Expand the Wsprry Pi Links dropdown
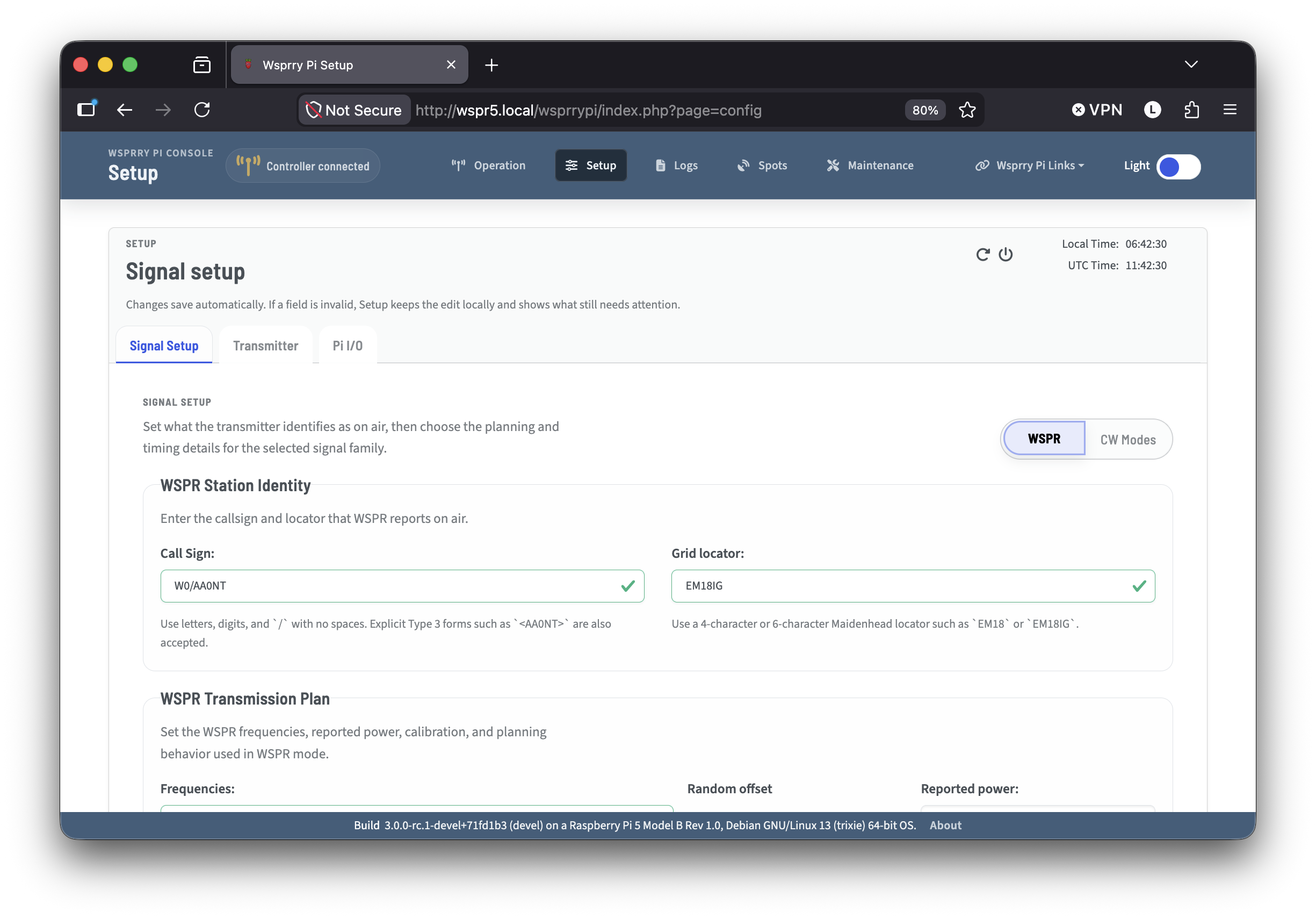The width and height of the screenshot is (1316, 919). (x=1029, y=166)
